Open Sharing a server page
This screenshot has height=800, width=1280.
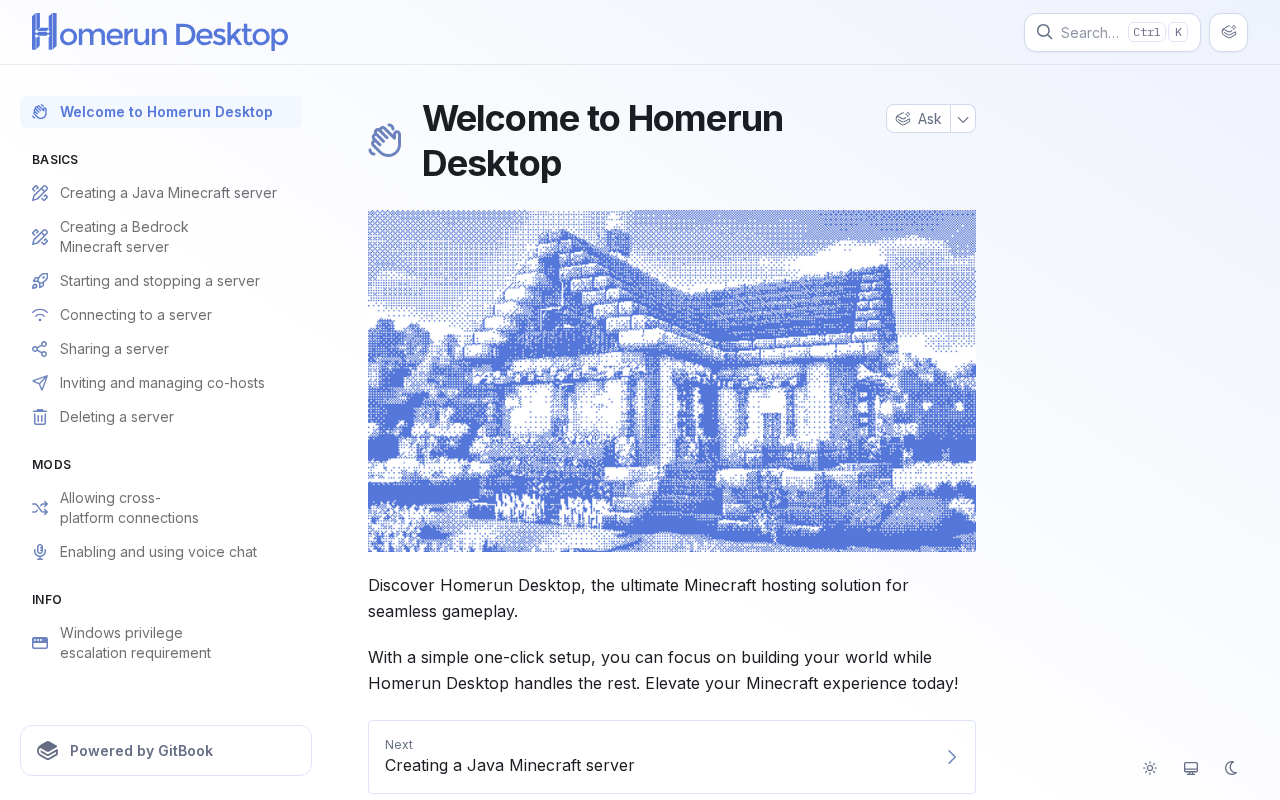coord(161,349)
